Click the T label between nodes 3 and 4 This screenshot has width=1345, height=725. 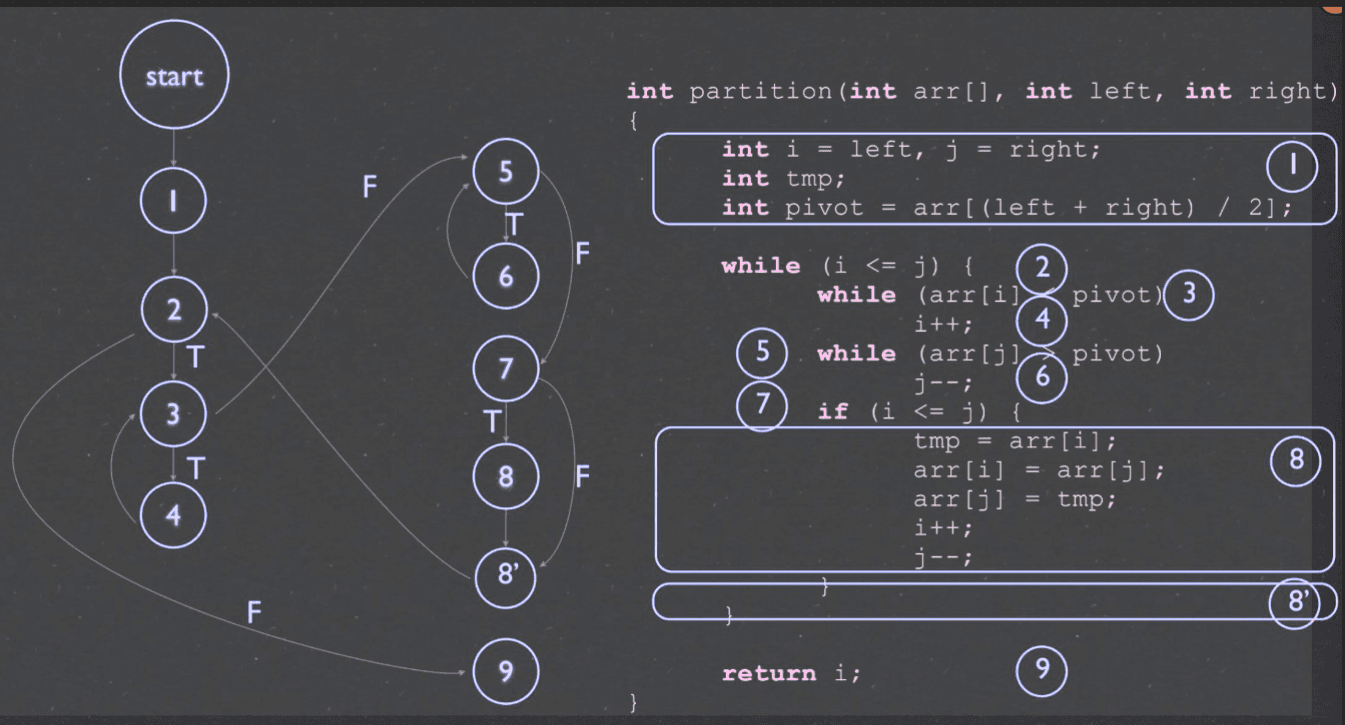coord(196,467)
